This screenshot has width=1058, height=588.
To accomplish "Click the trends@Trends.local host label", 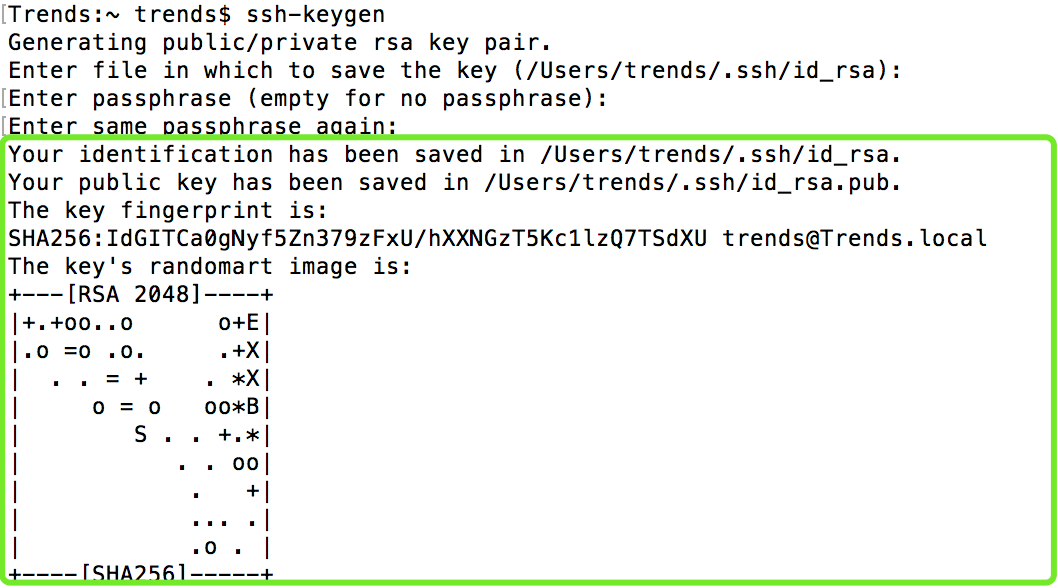I will [x=855, y=239].
